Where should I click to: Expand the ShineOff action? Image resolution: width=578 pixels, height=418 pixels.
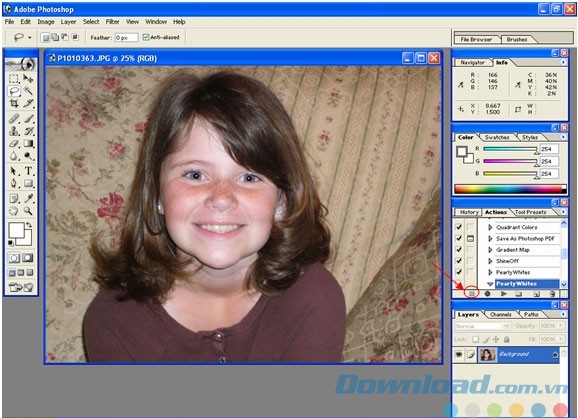click(x=490, y=261)
